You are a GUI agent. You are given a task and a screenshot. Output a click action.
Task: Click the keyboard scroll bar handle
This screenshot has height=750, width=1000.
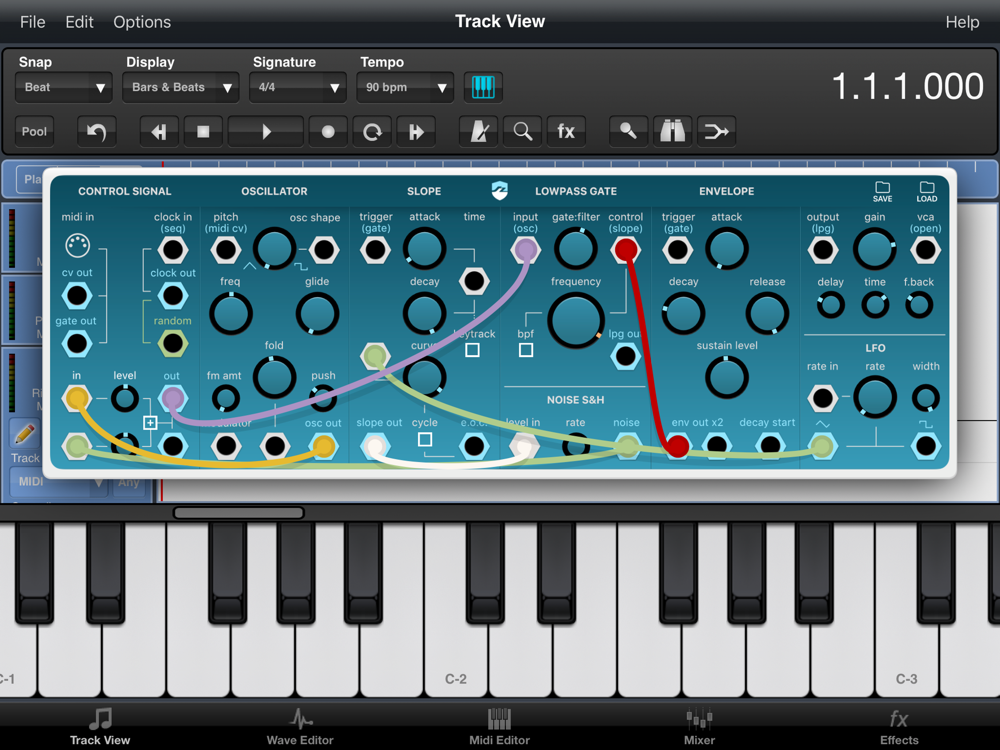click(239, 513)
